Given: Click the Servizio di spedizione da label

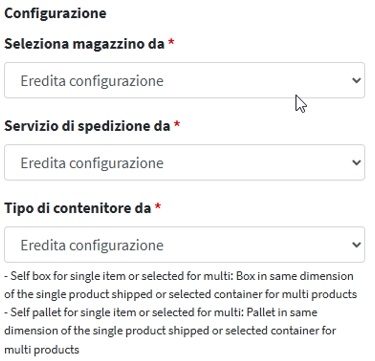Looking at the screenshot, I should click(x=87, y=126).
